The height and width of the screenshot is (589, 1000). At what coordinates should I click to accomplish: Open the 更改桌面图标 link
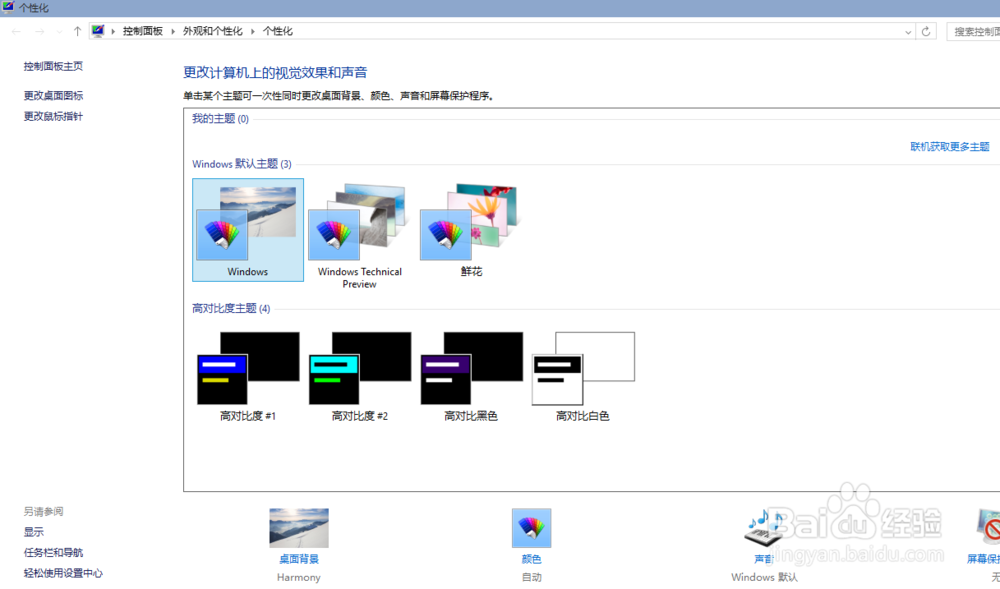[54, 96]
